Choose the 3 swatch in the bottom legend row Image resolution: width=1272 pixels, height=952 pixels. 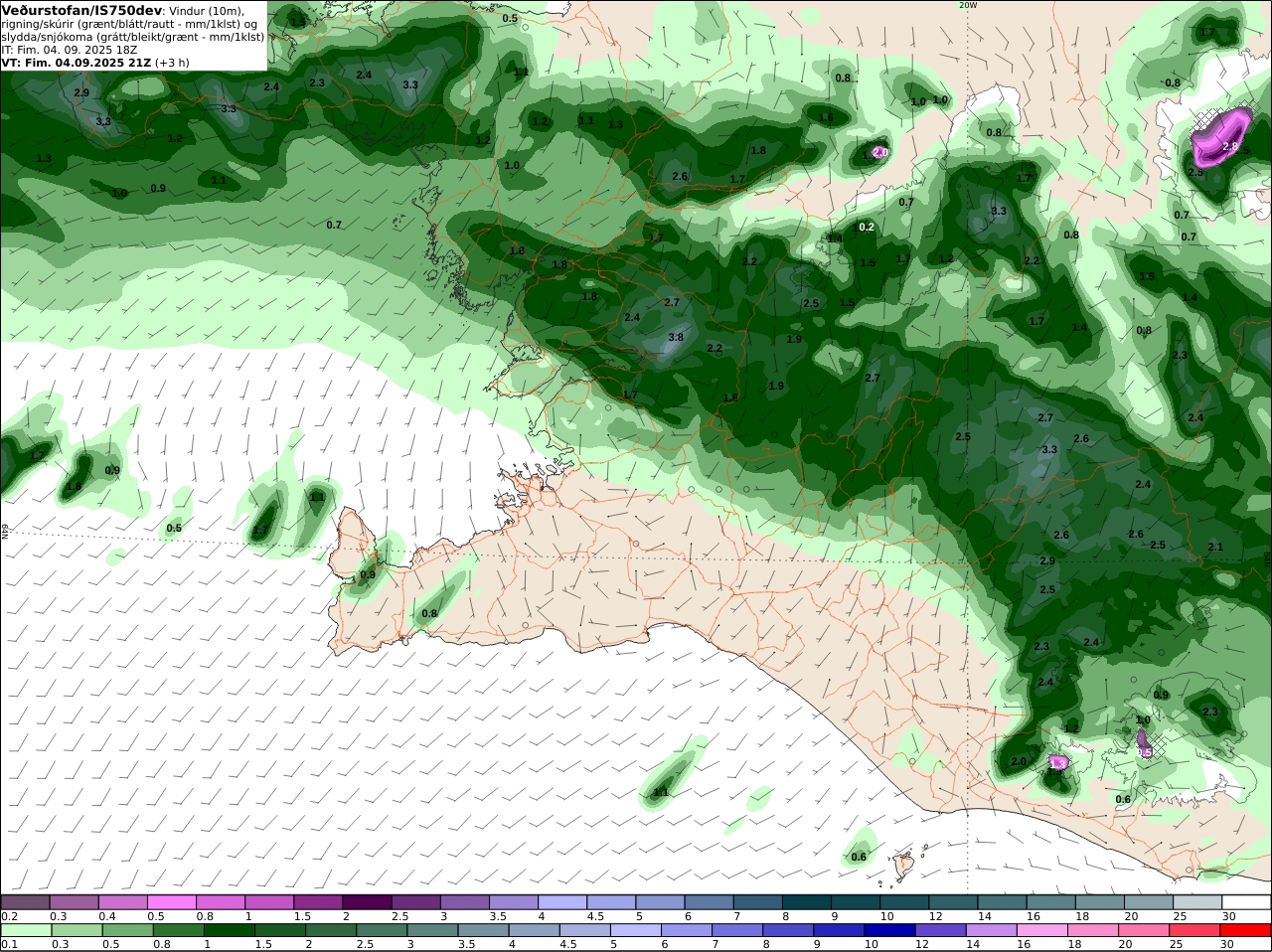[x=432, y=930]
